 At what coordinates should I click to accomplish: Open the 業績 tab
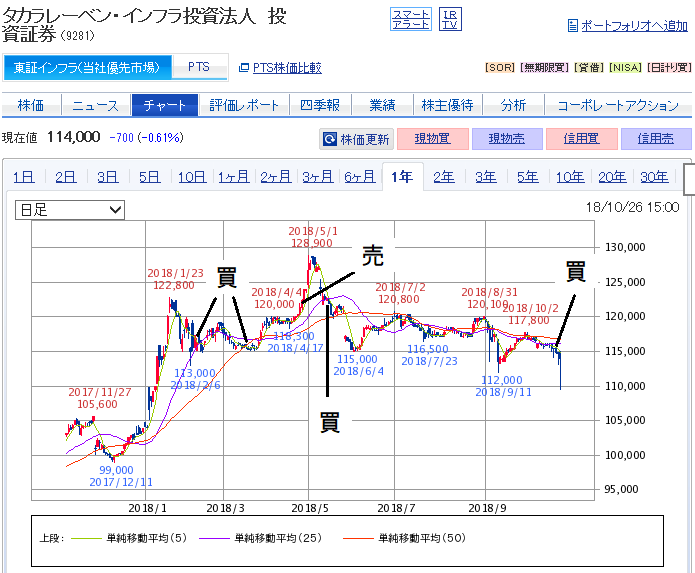tap(382, 105)
